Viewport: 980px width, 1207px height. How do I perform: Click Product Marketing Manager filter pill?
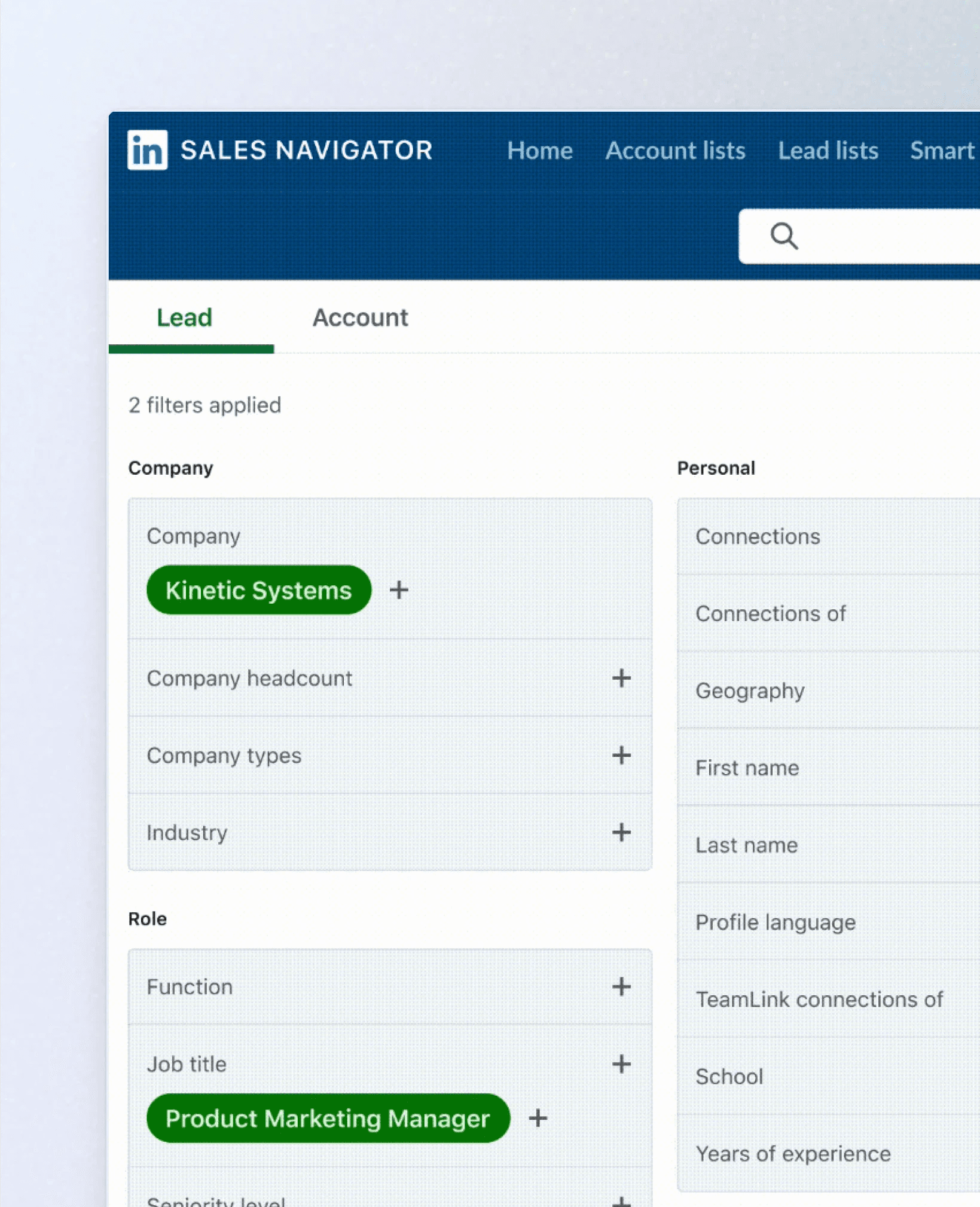click(x=328, y=1118)
